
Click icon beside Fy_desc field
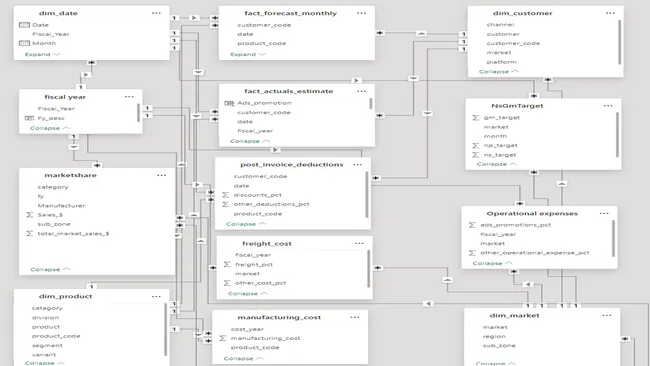pos(29,118)
